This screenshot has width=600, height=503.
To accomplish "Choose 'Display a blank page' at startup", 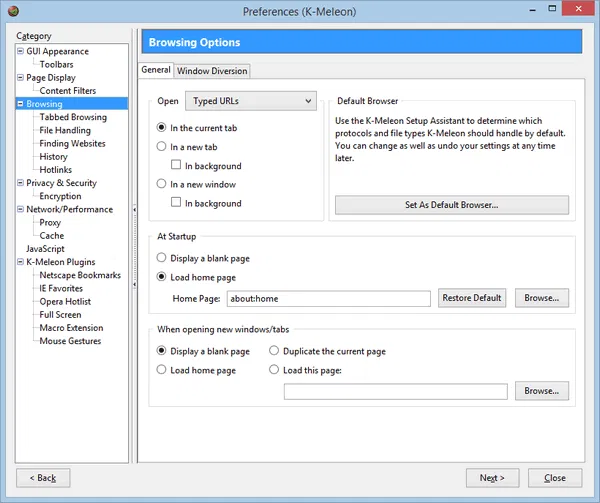I will 163,258.
